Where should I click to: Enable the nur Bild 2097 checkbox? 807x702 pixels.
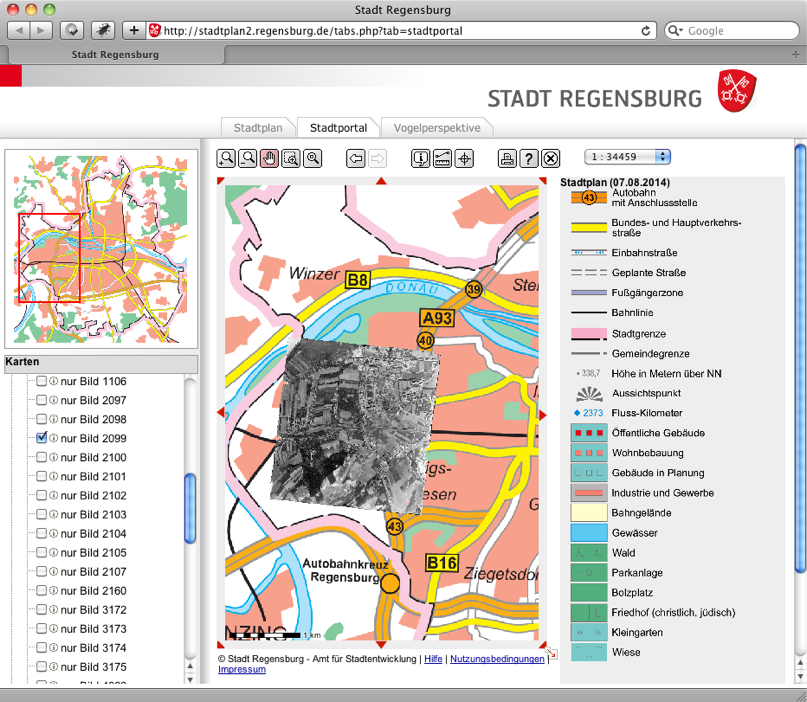41,400
